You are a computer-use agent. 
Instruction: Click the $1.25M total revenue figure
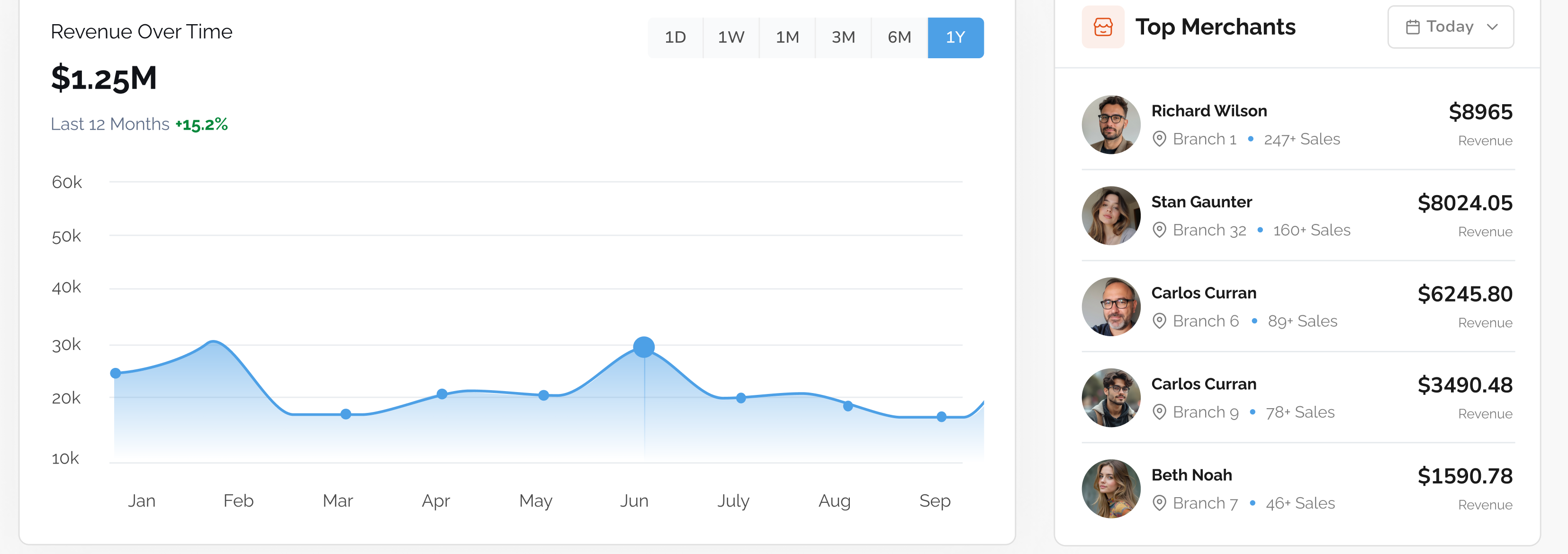coord(104,79)
